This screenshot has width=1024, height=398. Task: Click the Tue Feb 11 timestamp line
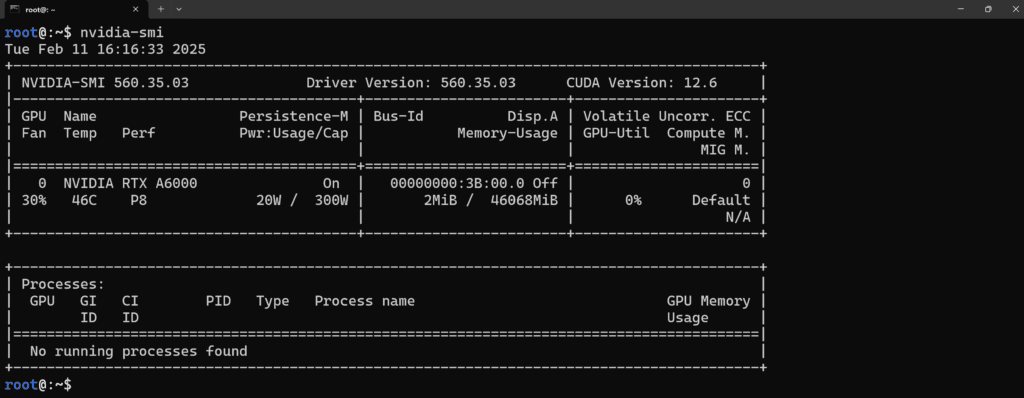105,50
